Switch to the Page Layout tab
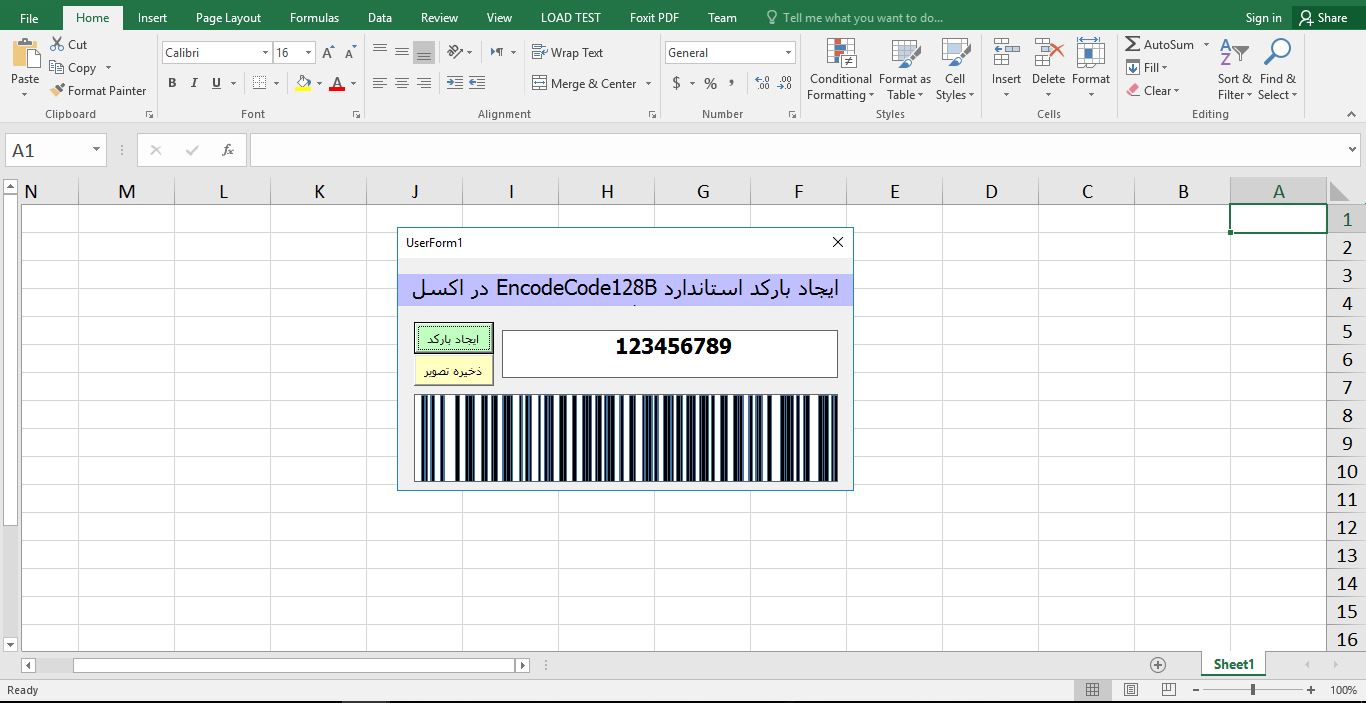Image resolution: width=1366 pixels, height=703 pixels. pos(228,17)
